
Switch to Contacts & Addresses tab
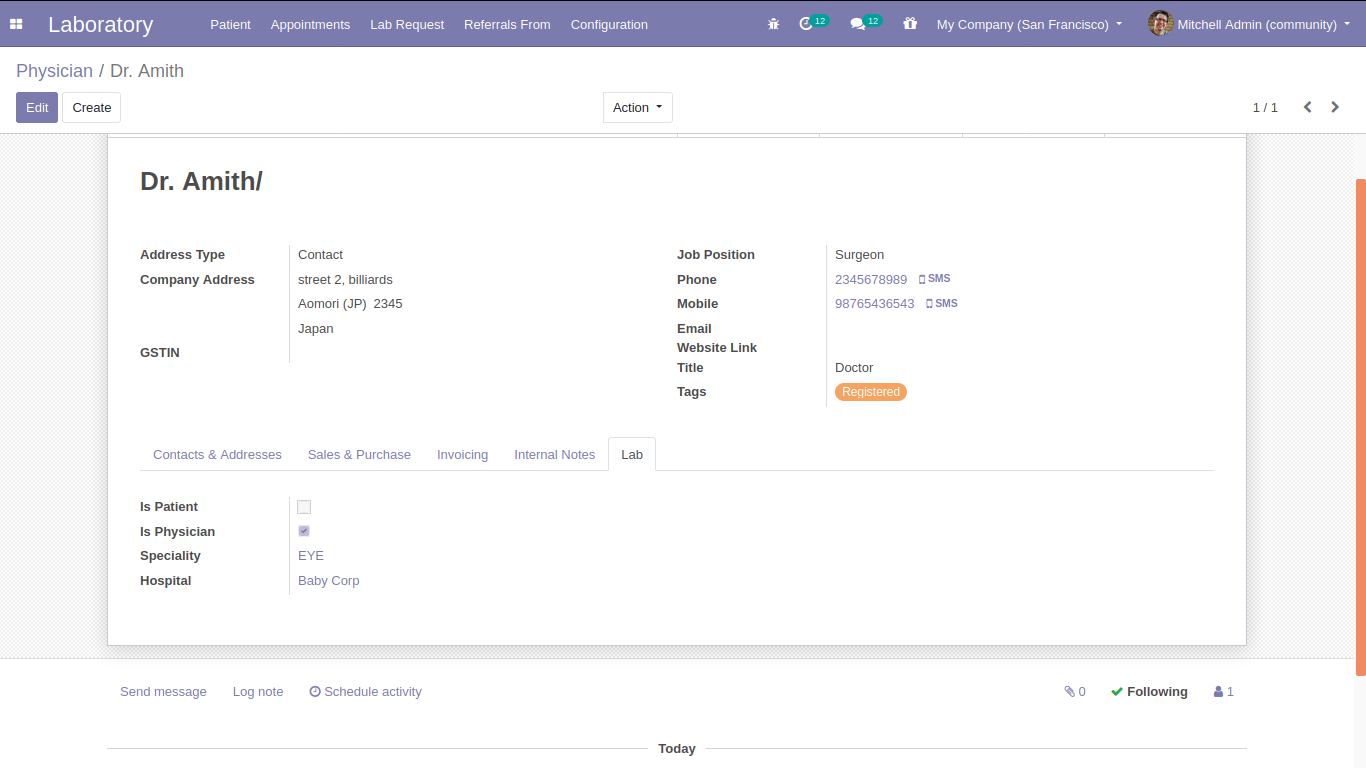217,454
